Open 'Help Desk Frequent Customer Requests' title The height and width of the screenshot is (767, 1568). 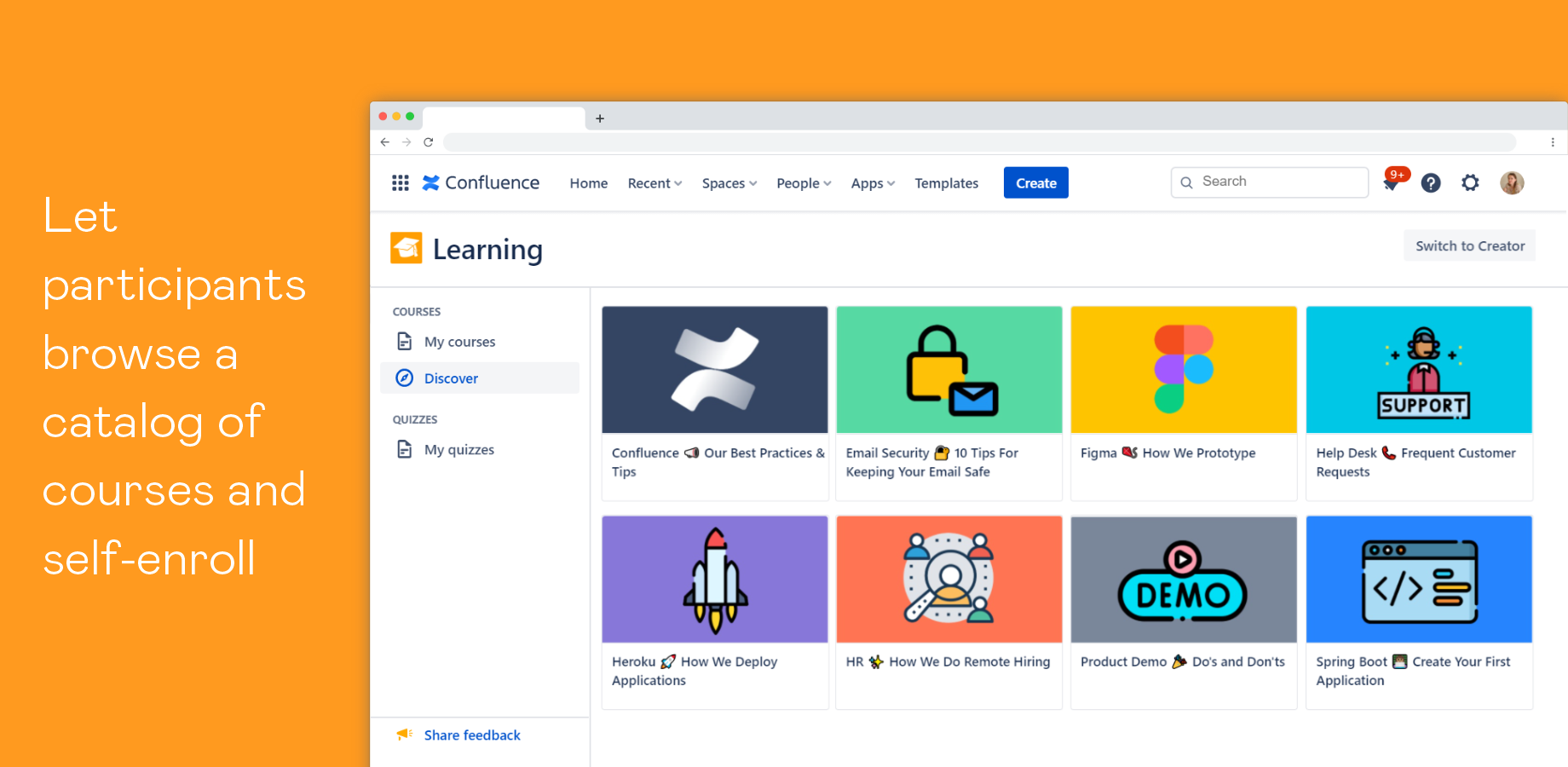1415,462
